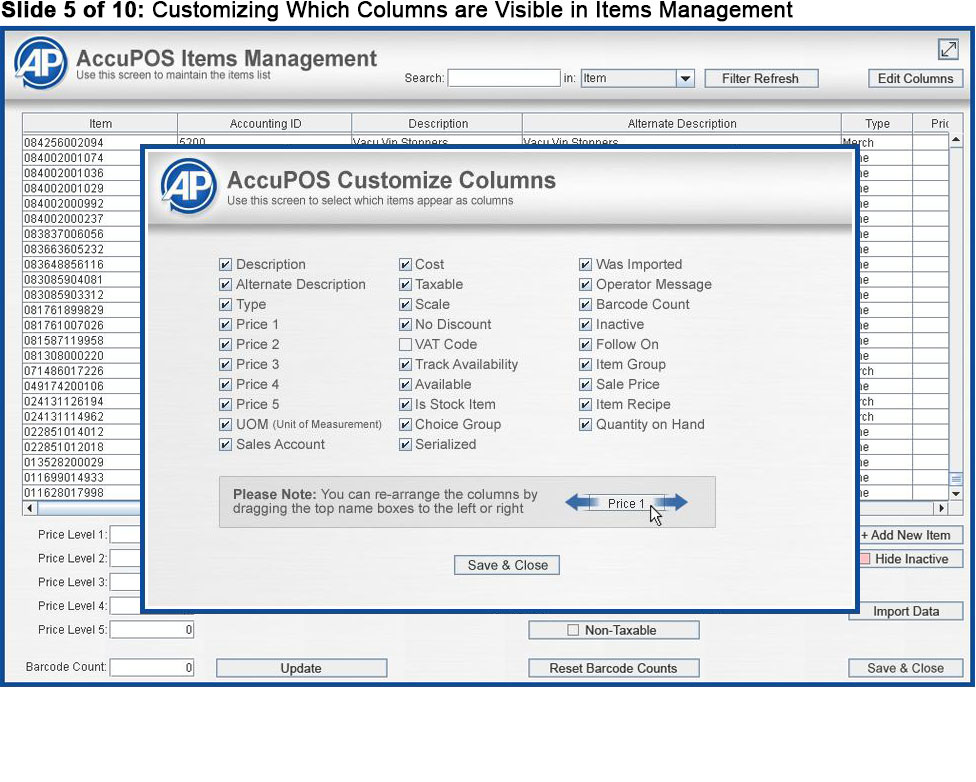
Task: Toggle the Taxable checkbox
Action: click(x=405, y=285)
